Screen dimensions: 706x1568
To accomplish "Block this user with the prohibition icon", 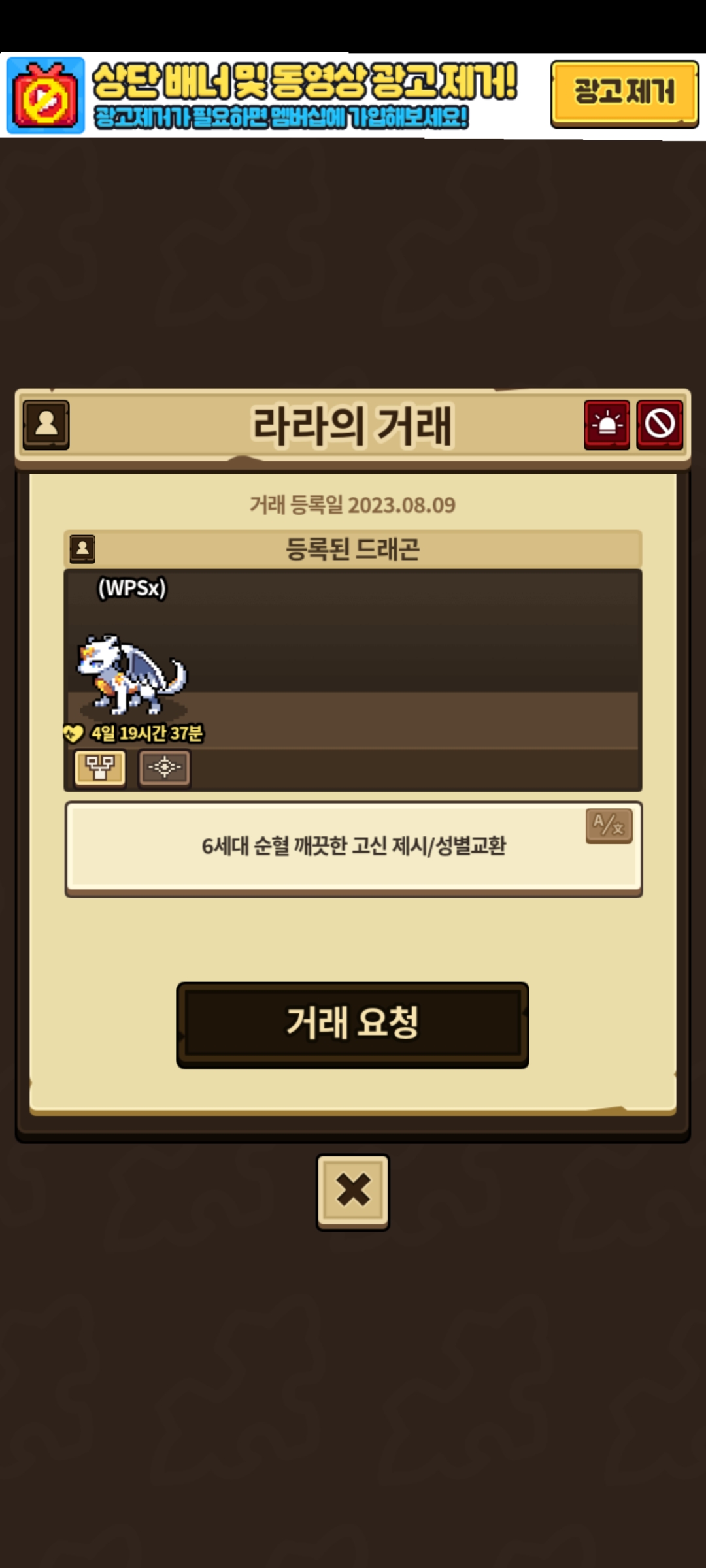I will 660,425.
